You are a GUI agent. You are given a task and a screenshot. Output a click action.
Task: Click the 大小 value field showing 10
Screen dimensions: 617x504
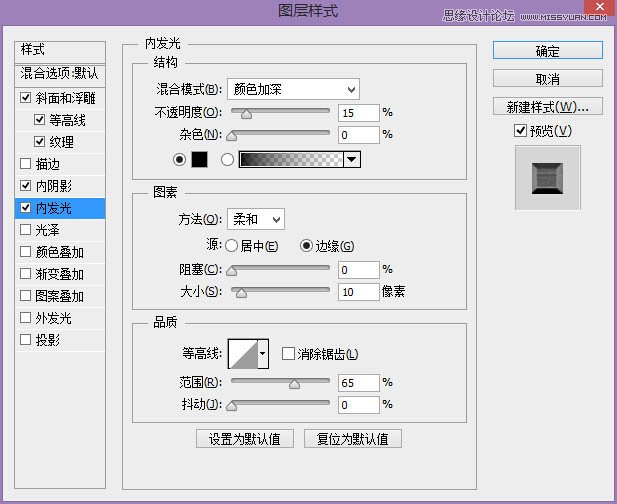point(358,292)
